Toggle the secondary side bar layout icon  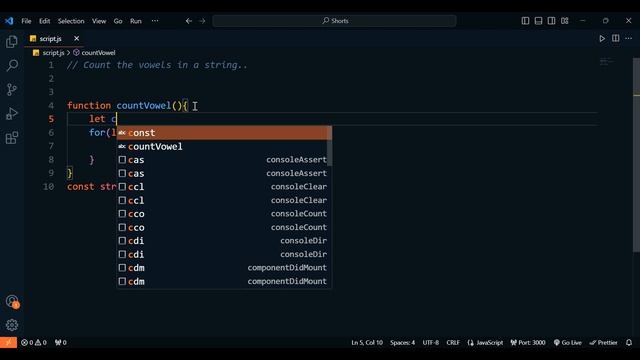point(551,21)
